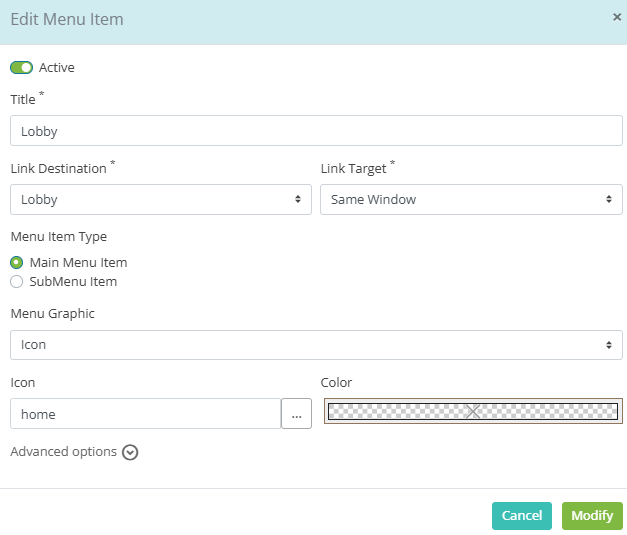Open the Color picker swatch
Image resolution: width=627 pixels, height=535 pixels.
(x=473, y=411)
